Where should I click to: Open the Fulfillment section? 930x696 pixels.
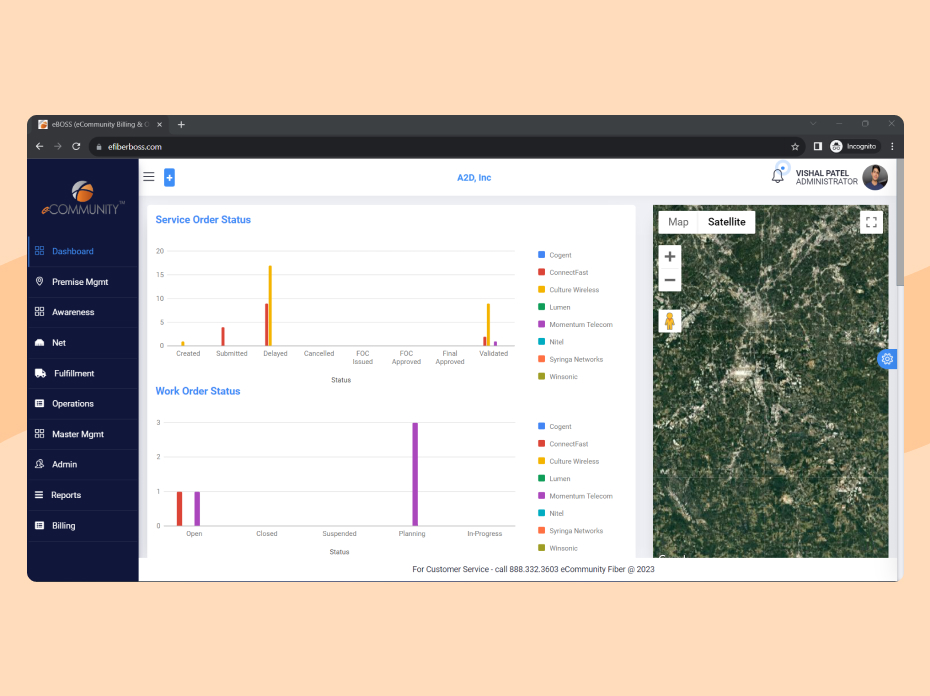pos(83,373)
